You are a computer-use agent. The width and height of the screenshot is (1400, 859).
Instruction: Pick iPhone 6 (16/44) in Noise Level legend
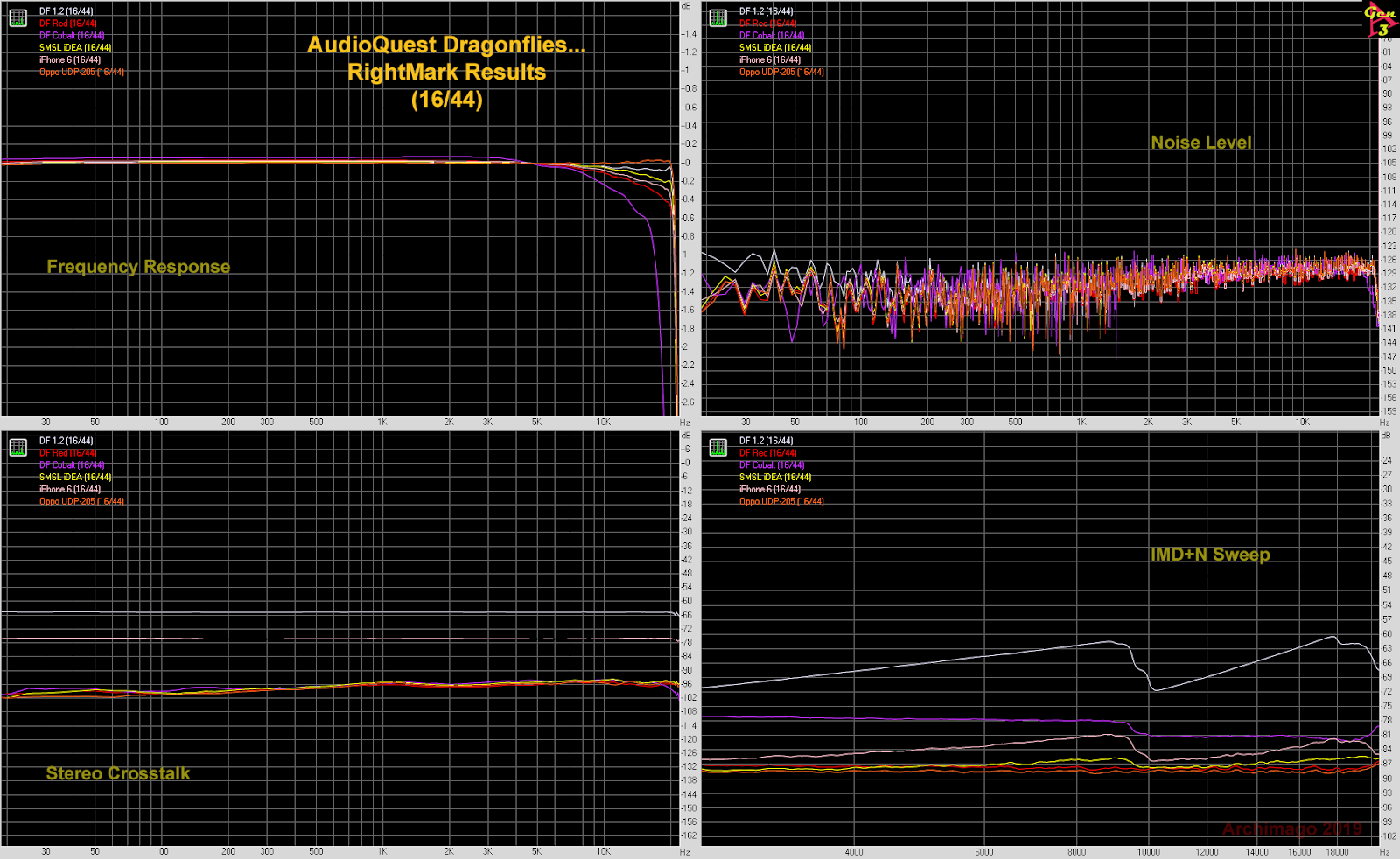[x=770, y=60]
